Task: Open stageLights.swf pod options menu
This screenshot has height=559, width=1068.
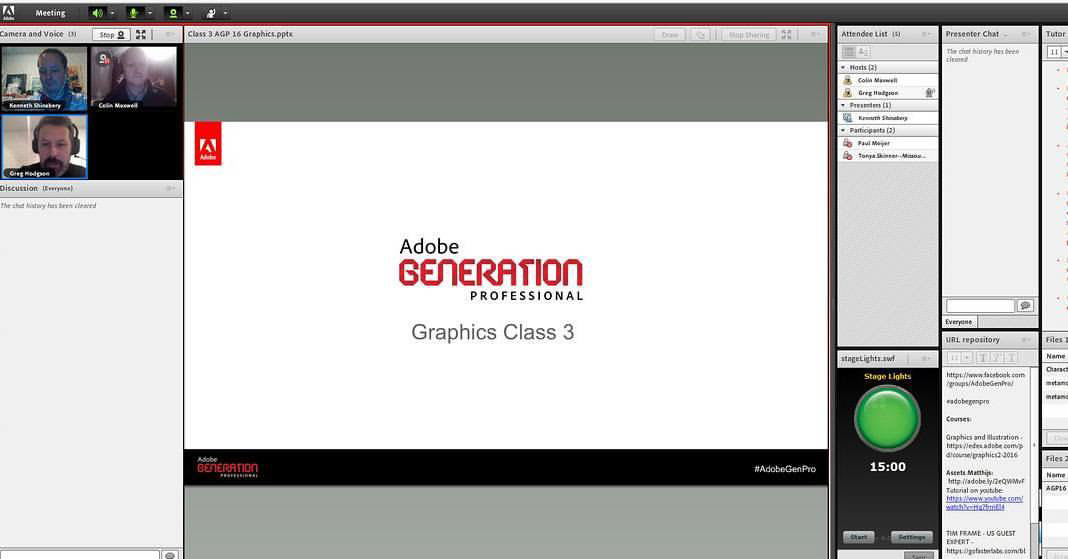Action: (926, 359)
